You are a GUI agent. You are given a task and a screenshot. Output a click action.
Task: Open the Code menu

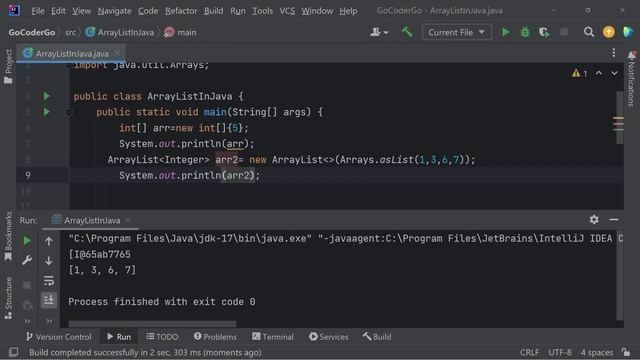point(148,11)
